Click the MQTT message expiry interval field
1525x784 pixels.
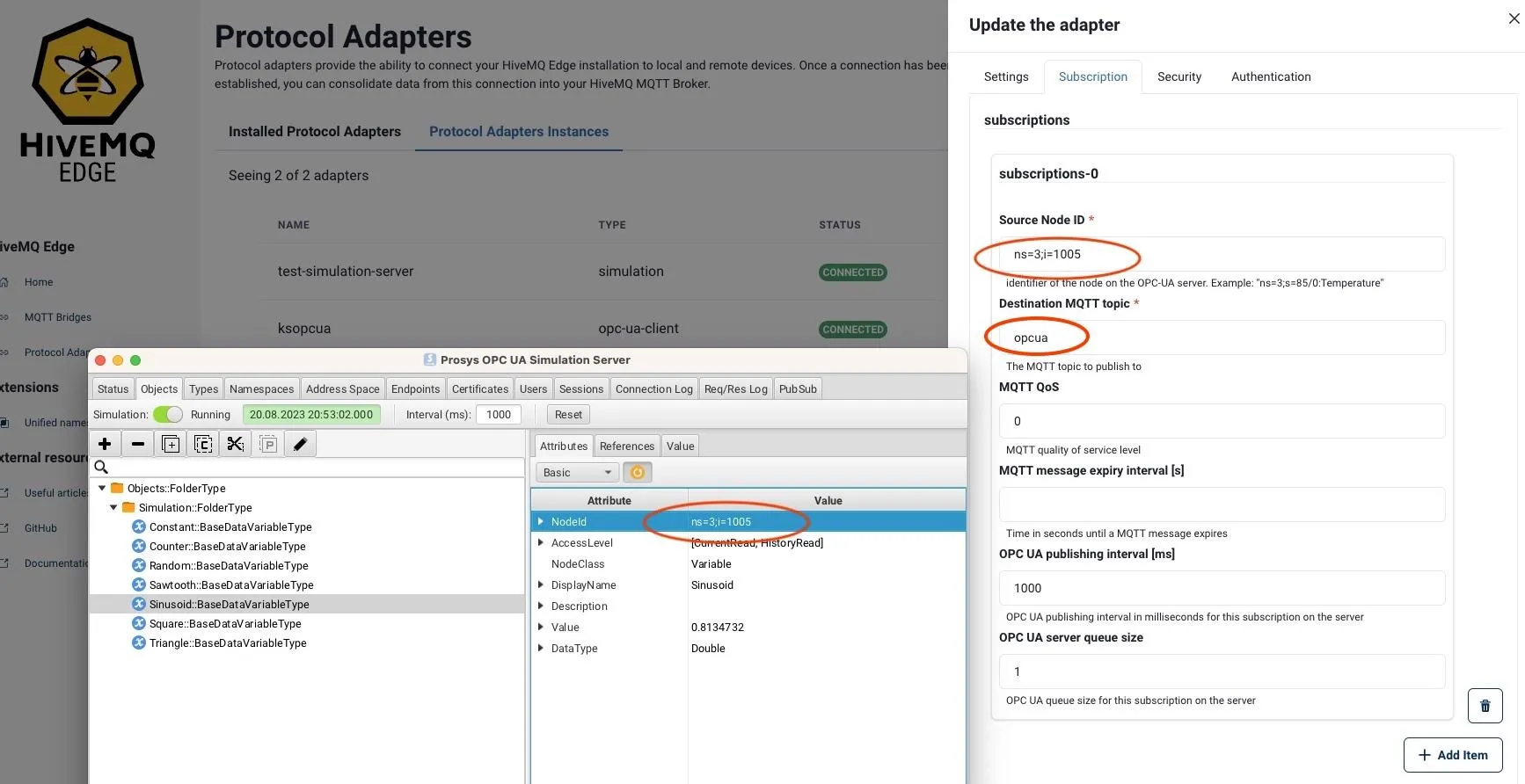pos(1222,505)
